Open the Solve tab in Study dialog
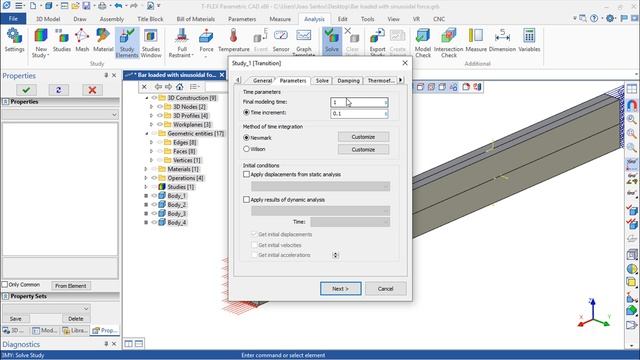 pyautogui.click(x=322, y=81)
